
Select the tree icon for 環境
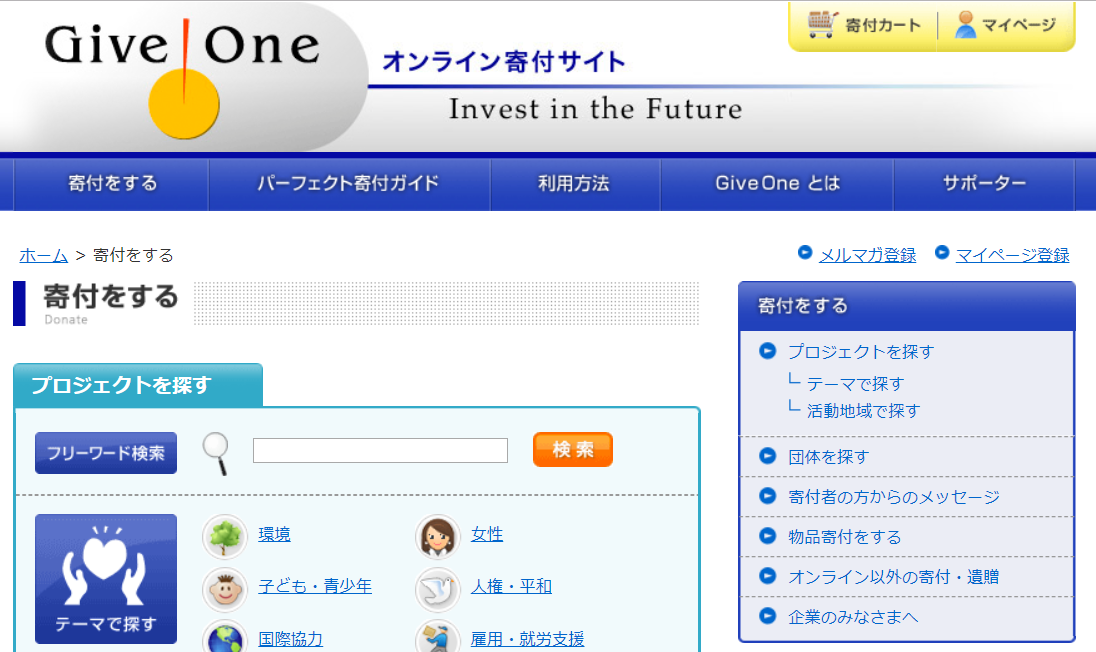pos(225,536)
